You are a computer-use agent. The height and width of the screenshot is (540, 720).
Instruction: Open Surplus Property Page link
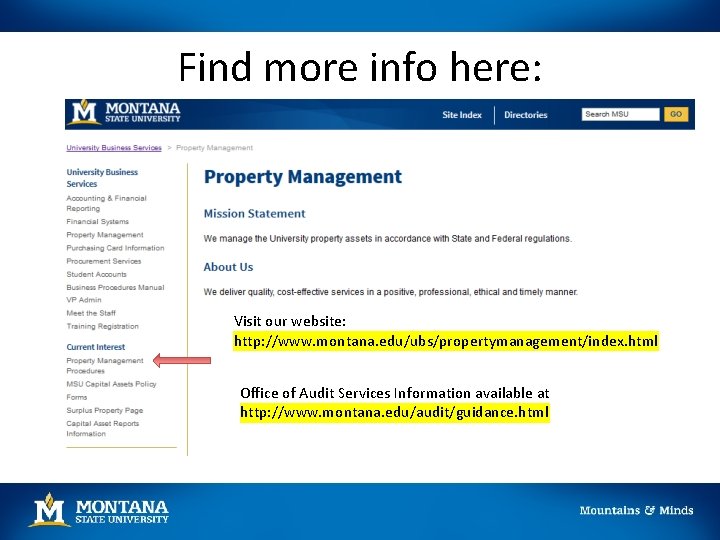(x=104, y=411)
